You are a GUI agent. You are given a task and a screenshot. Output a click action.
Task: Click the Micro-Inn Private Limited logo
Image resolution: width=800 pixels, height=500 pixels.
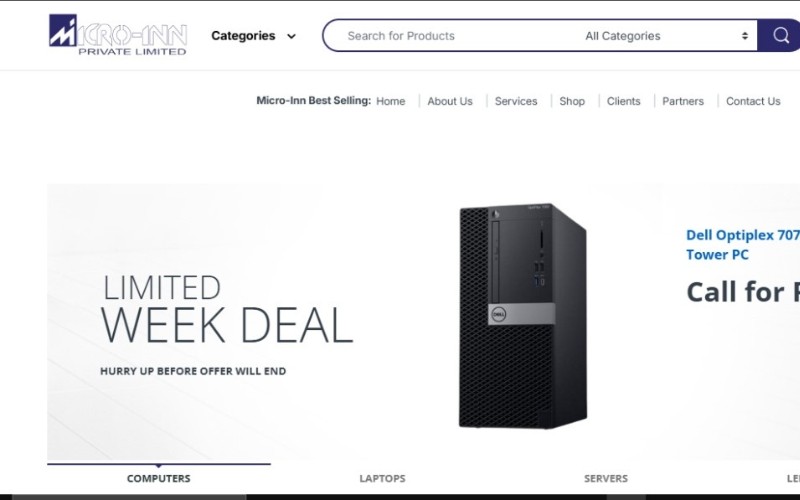coord(118,35)
